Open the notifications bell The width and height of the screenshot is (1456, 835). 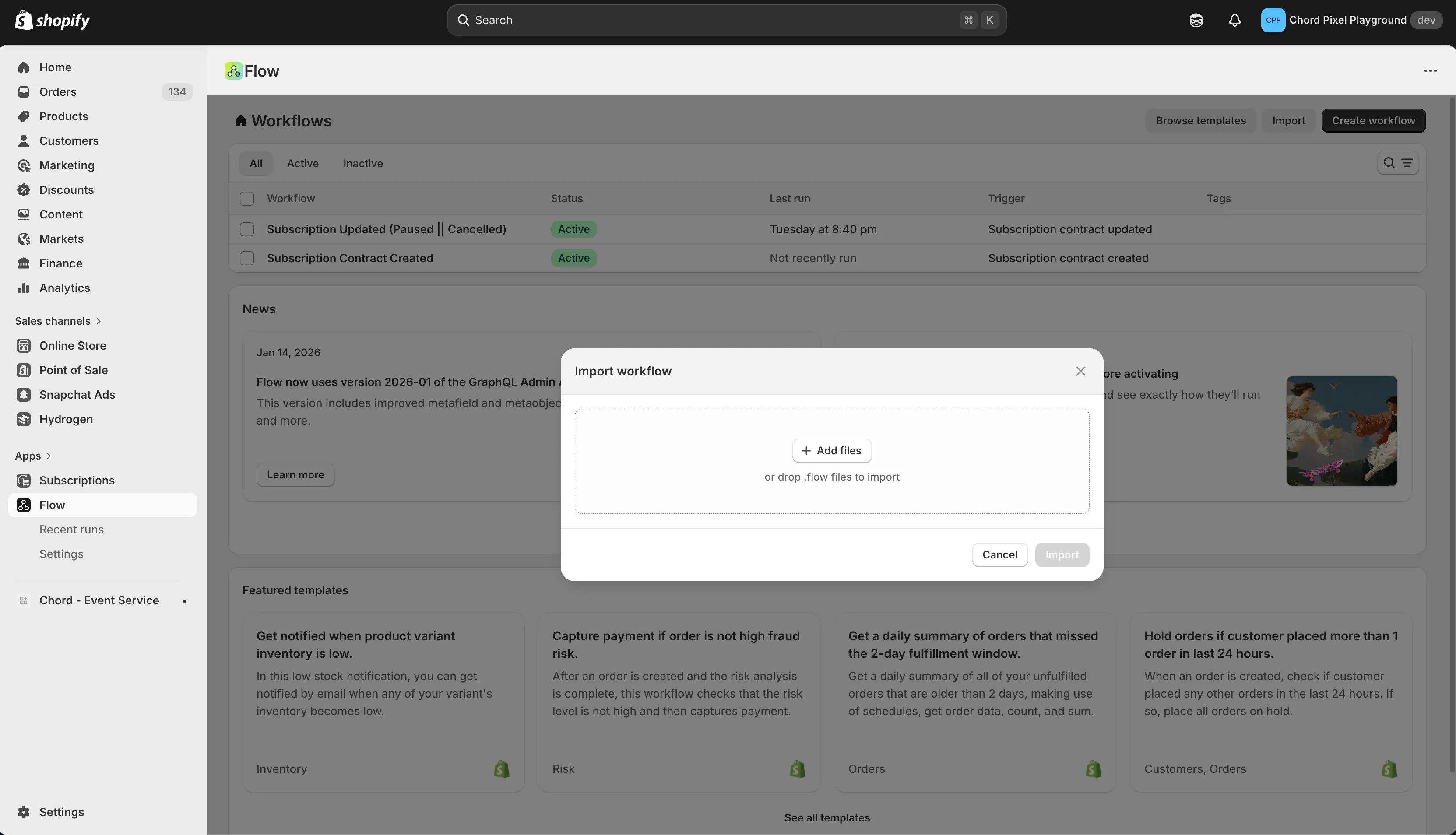pos(1234,20)
